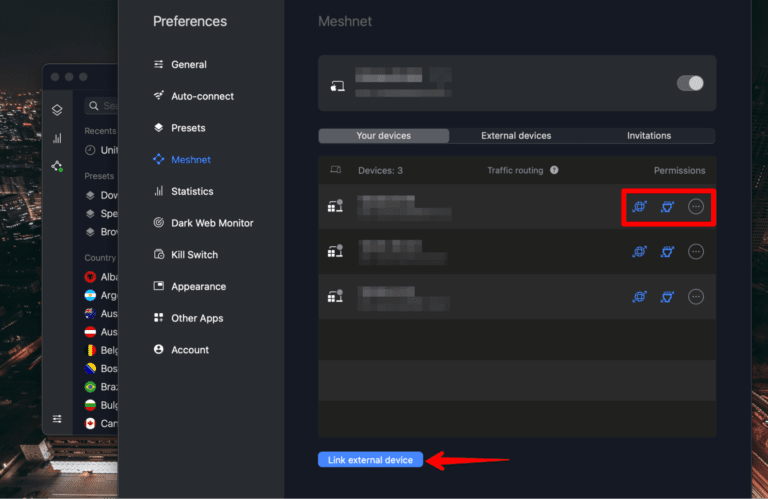Open more options for the second device
This screenshot has height=499, width=768.
pos(696,252)
